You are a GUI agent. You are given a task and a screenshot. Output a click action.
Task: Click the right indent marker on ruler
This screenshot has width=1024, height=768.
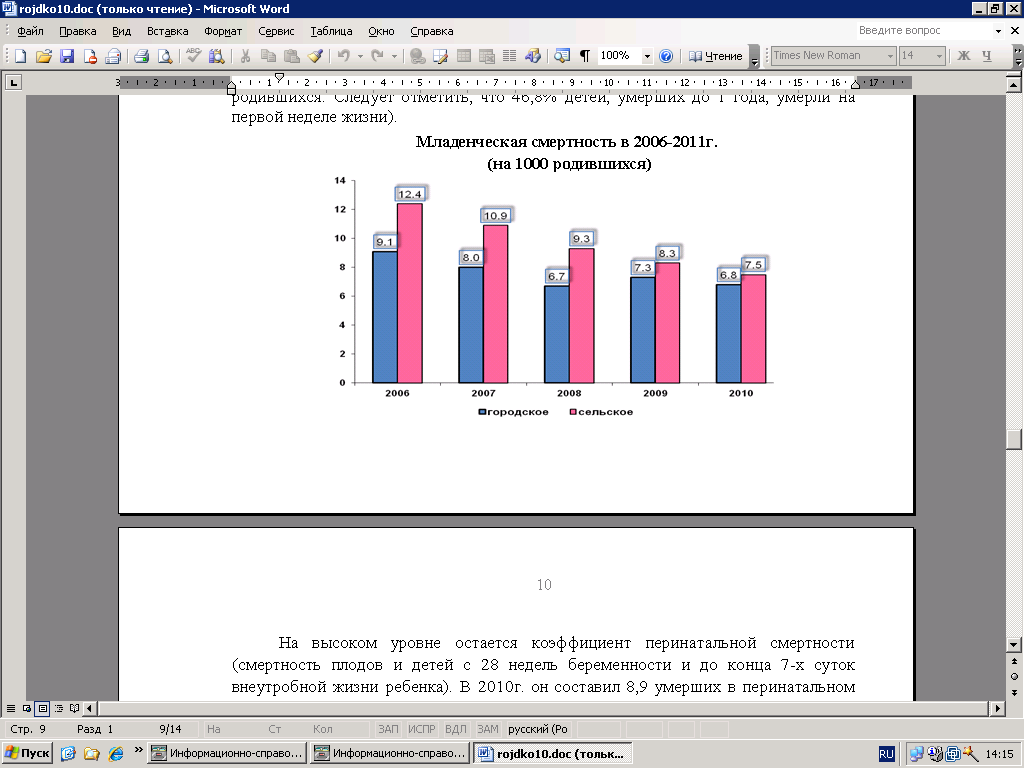(856, 85)
